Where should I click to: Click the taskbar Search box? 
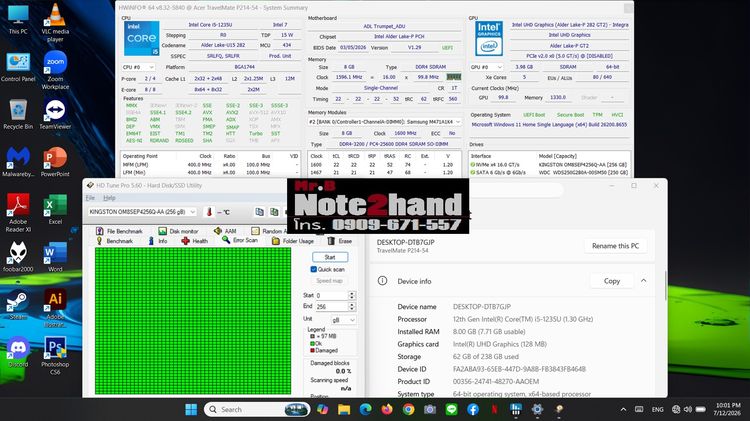tap(257, 410)
